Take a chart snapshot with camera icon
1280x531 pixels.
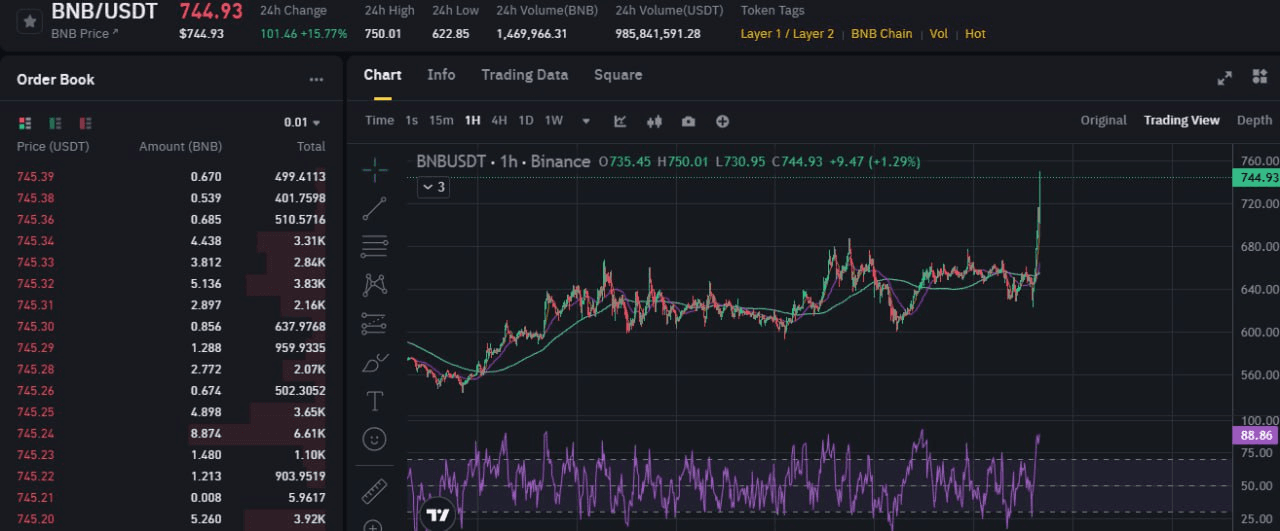[688, 121]
